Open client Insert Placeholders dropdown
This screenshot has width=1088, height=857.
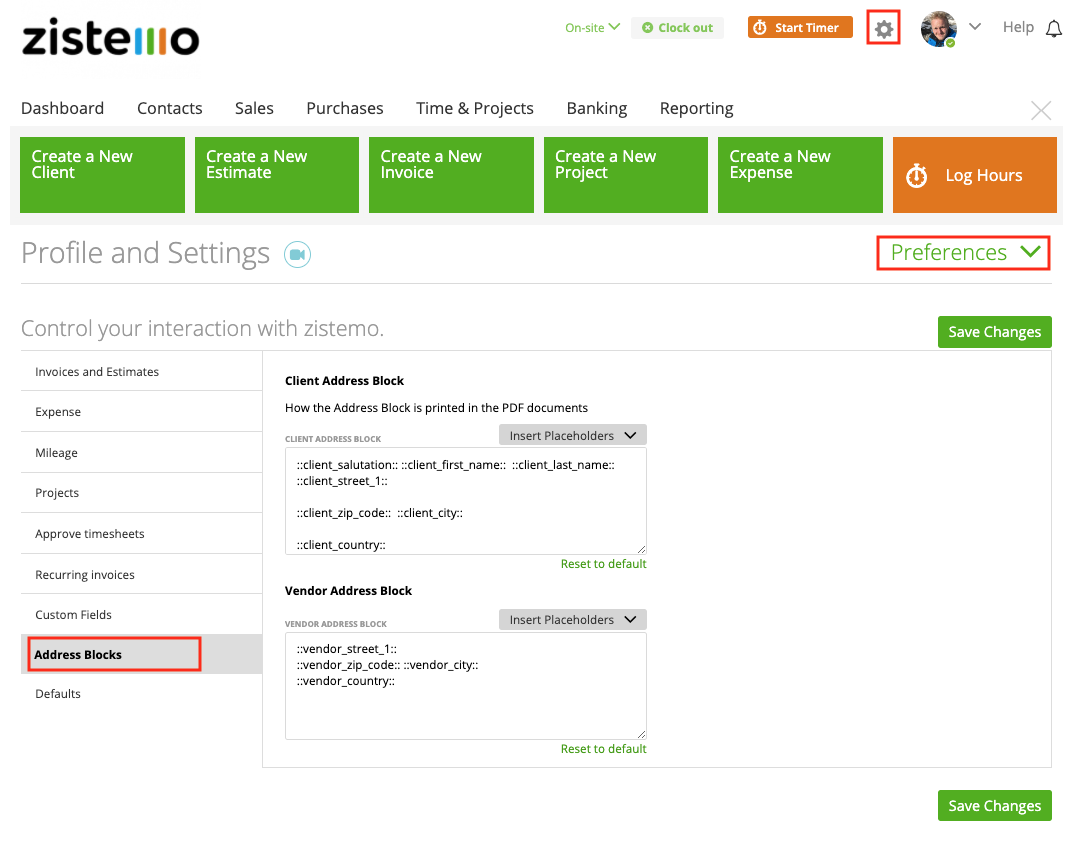point(572,435)
